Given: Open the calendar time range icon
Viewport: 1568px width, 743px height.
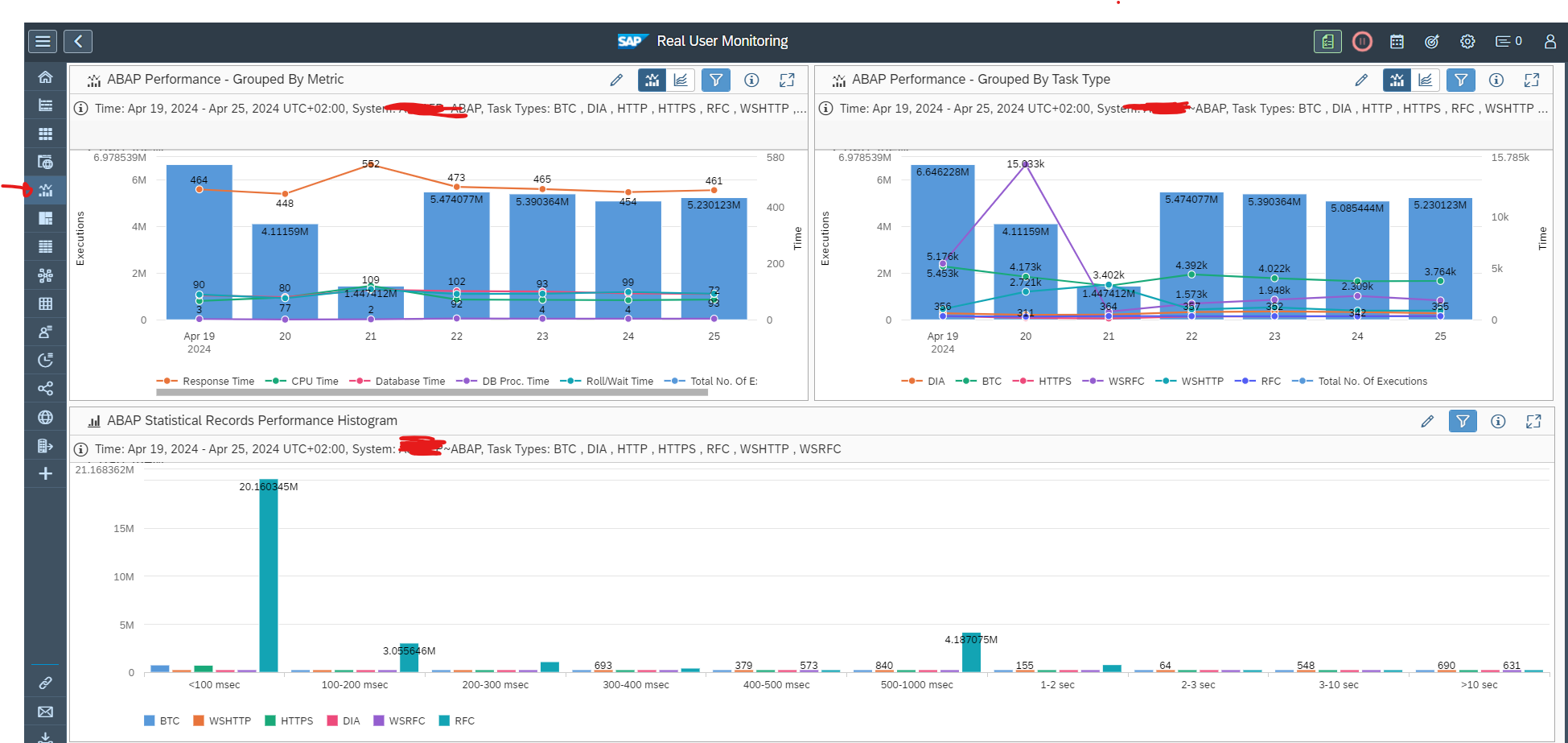Looking at the screenshot, I should coord(1397,41).
